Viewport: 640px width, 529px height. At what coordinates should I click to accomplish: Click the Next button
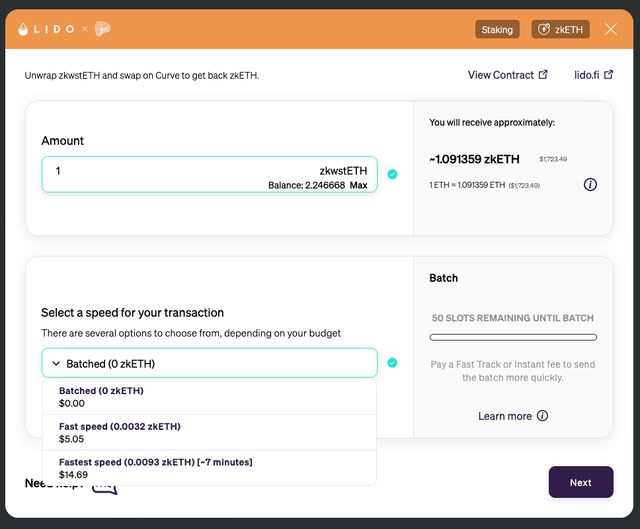pos(581,482)
